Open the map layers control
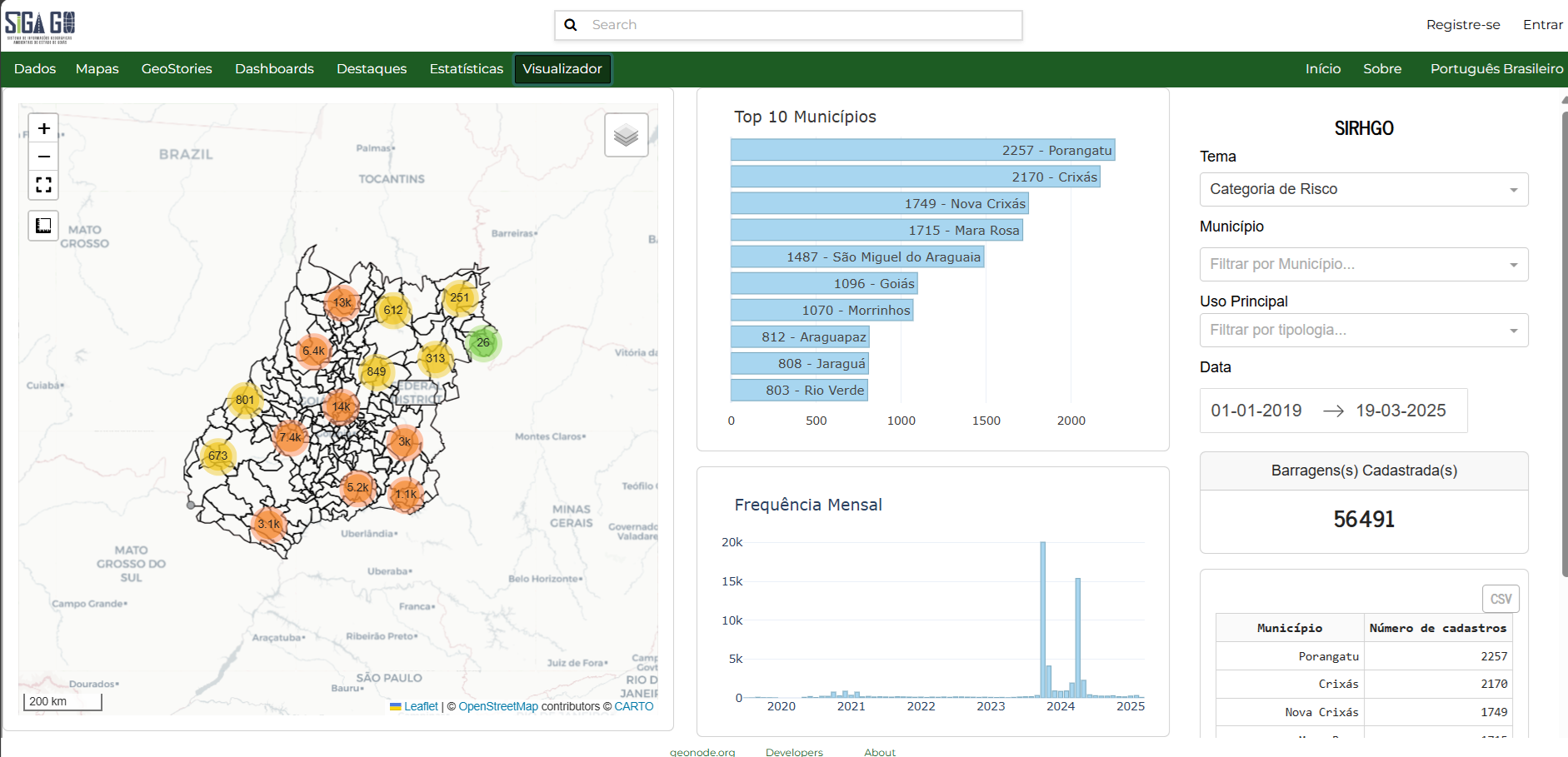 point(626,135)
